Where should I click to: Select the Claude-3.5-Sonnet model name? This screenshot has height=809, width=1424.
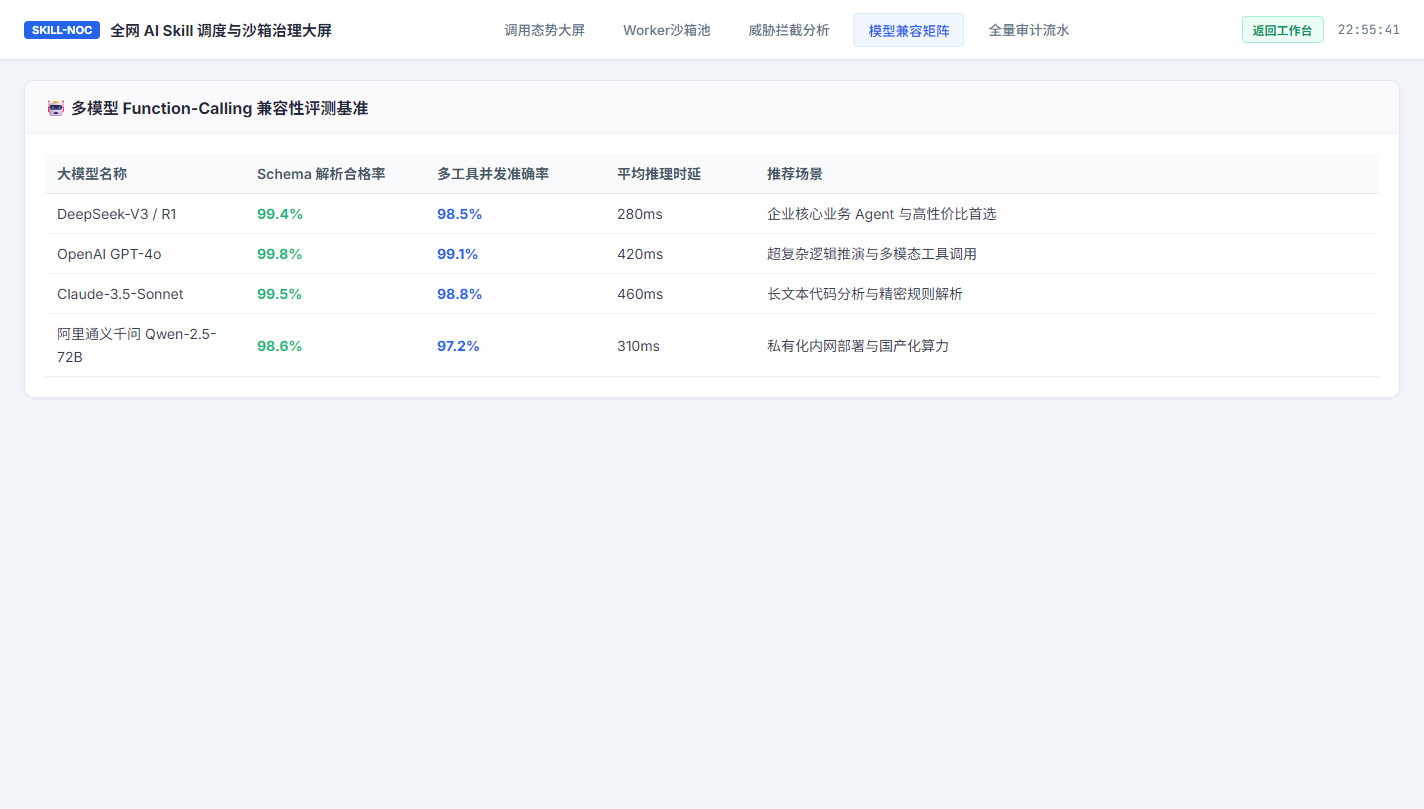[x=120, y=294]
